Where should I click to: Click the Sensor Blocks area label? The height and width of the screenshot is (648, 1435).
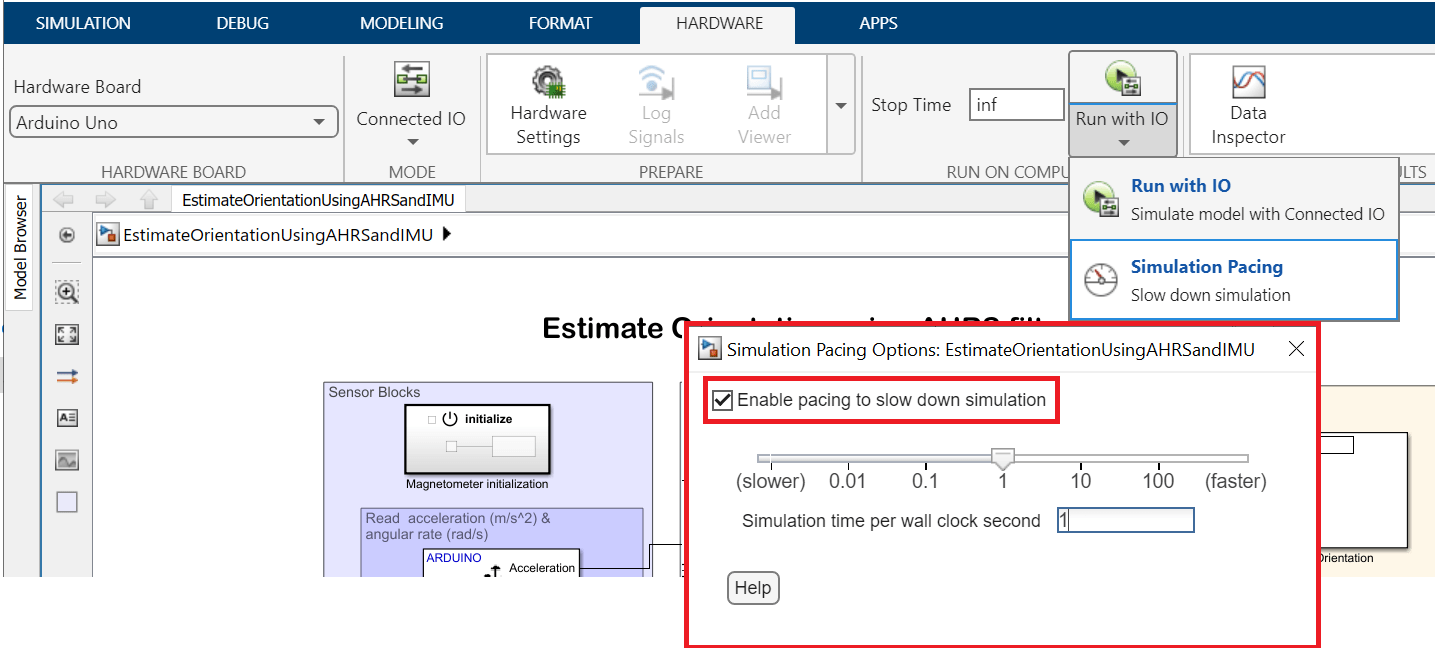(x=375, y=392)
